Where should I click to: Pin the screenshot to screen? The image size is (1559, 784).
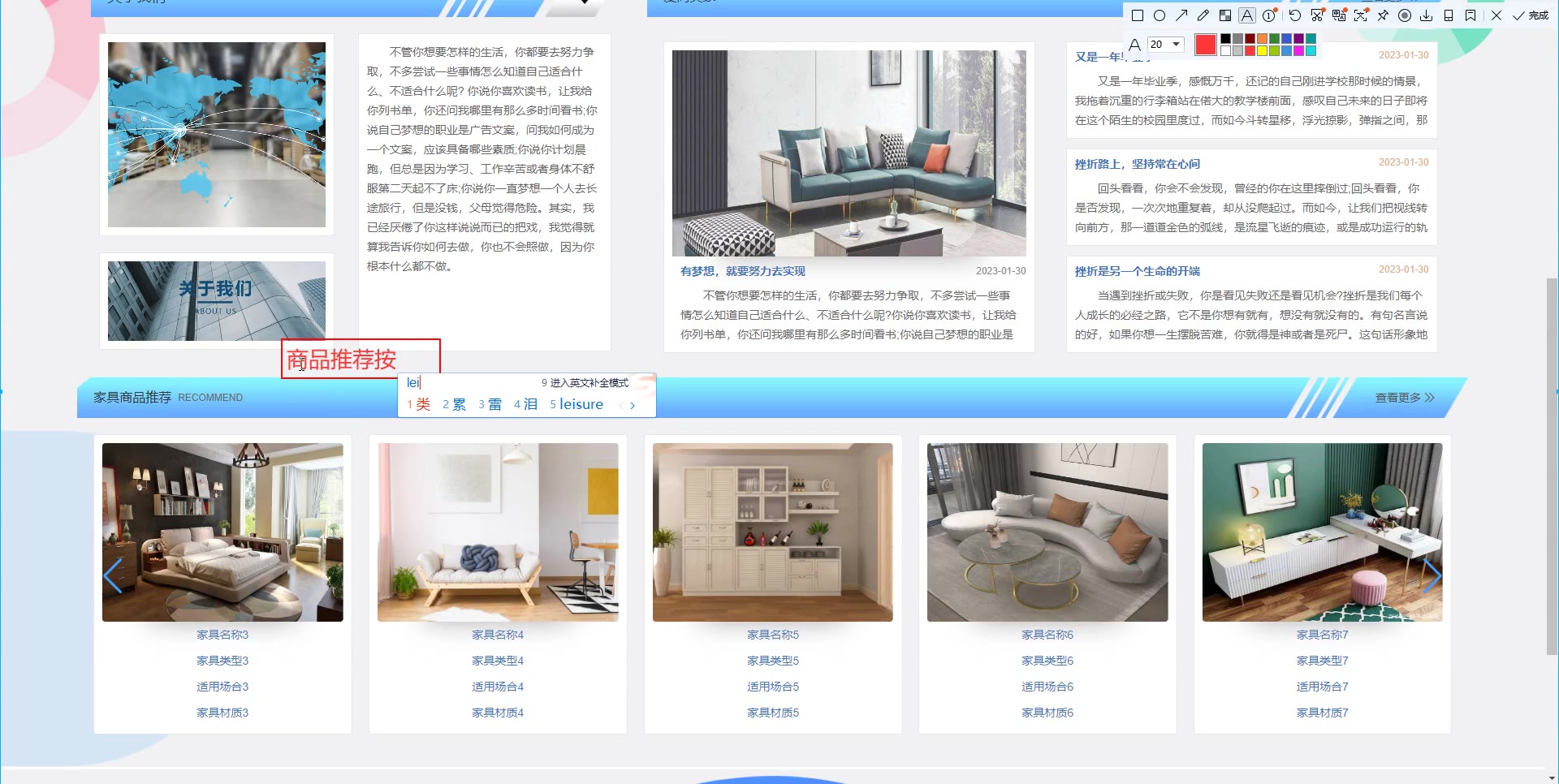coord(1383,15)
